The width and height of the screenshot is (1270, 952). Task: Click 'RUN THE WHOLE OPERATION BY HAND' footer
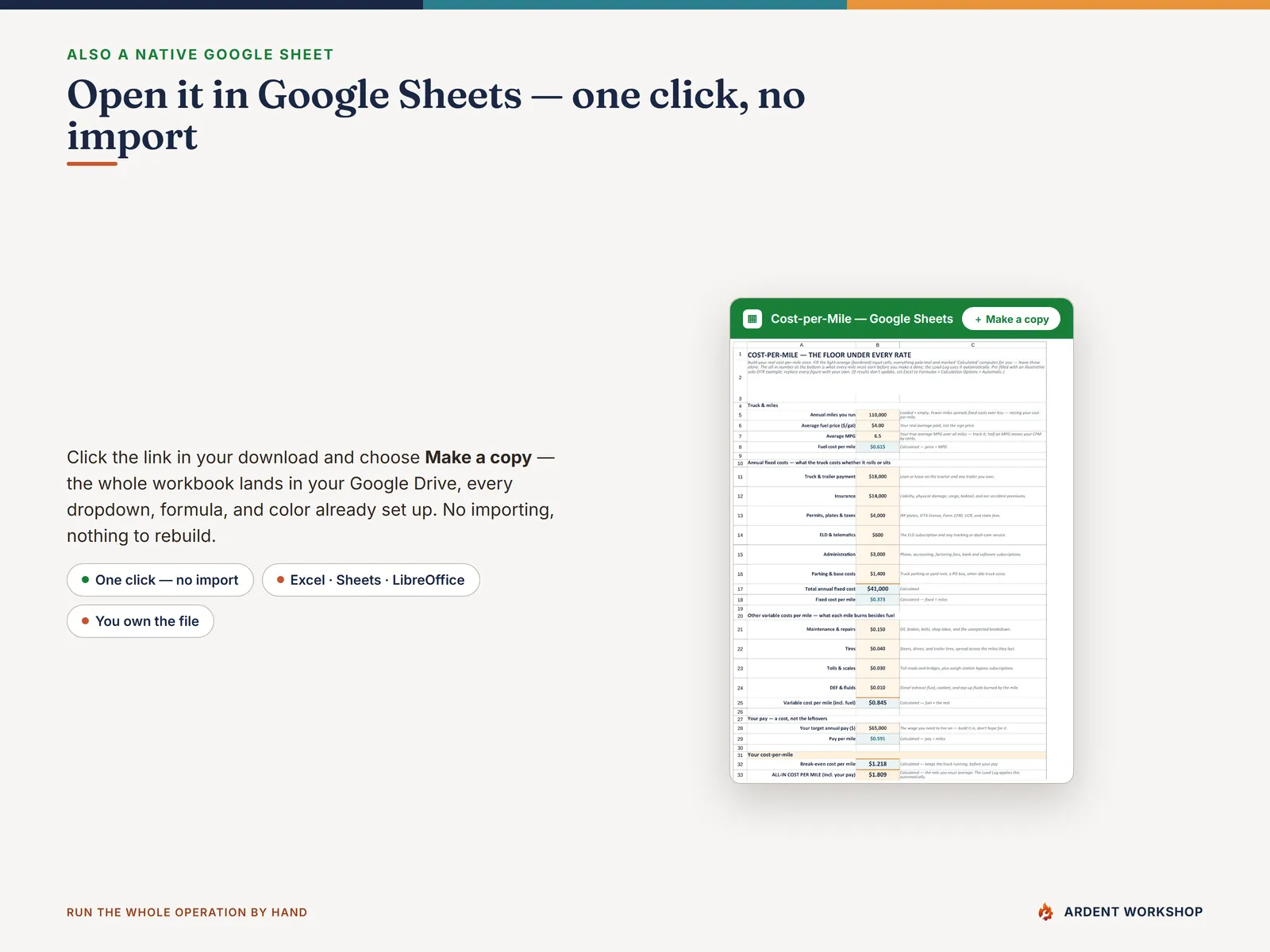[187, 912]
